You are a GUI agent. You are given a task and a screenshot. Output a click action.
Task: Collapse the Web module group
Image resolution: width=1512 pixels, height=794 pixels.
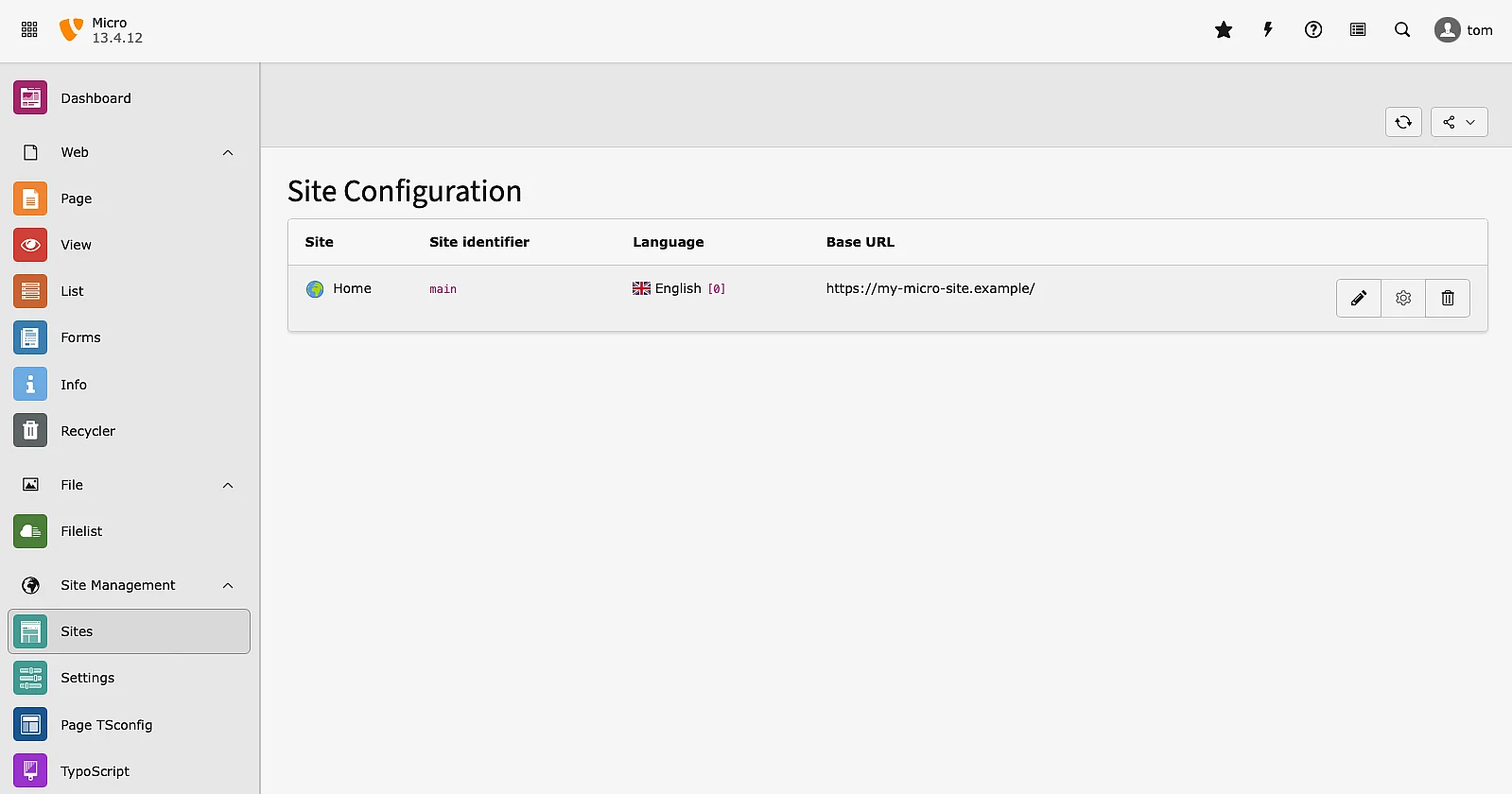tap(228, 153)
